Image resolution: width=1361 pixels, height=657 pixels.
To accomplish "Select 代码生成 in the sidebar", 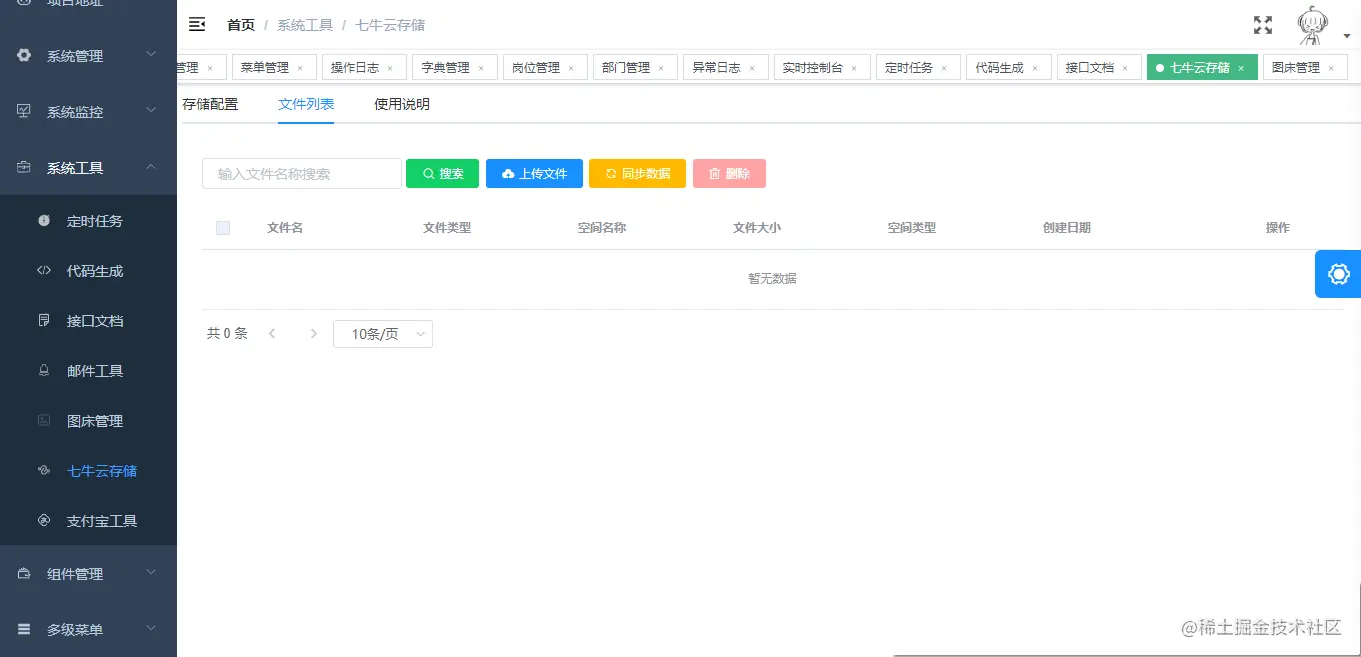I will 91,270.
